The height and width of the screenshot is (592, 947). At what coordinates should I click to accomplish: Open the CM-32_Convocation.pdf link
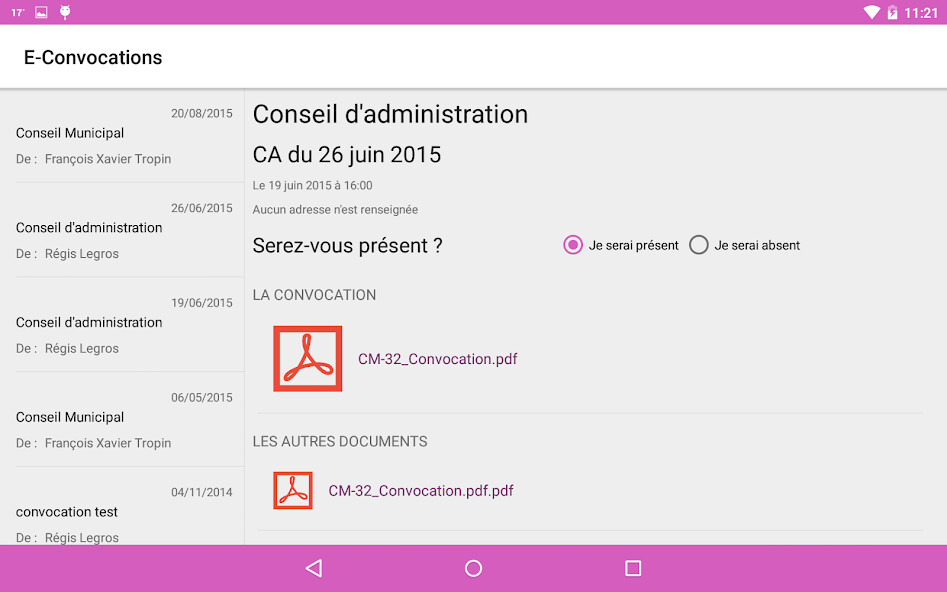(x=437, y=358)
